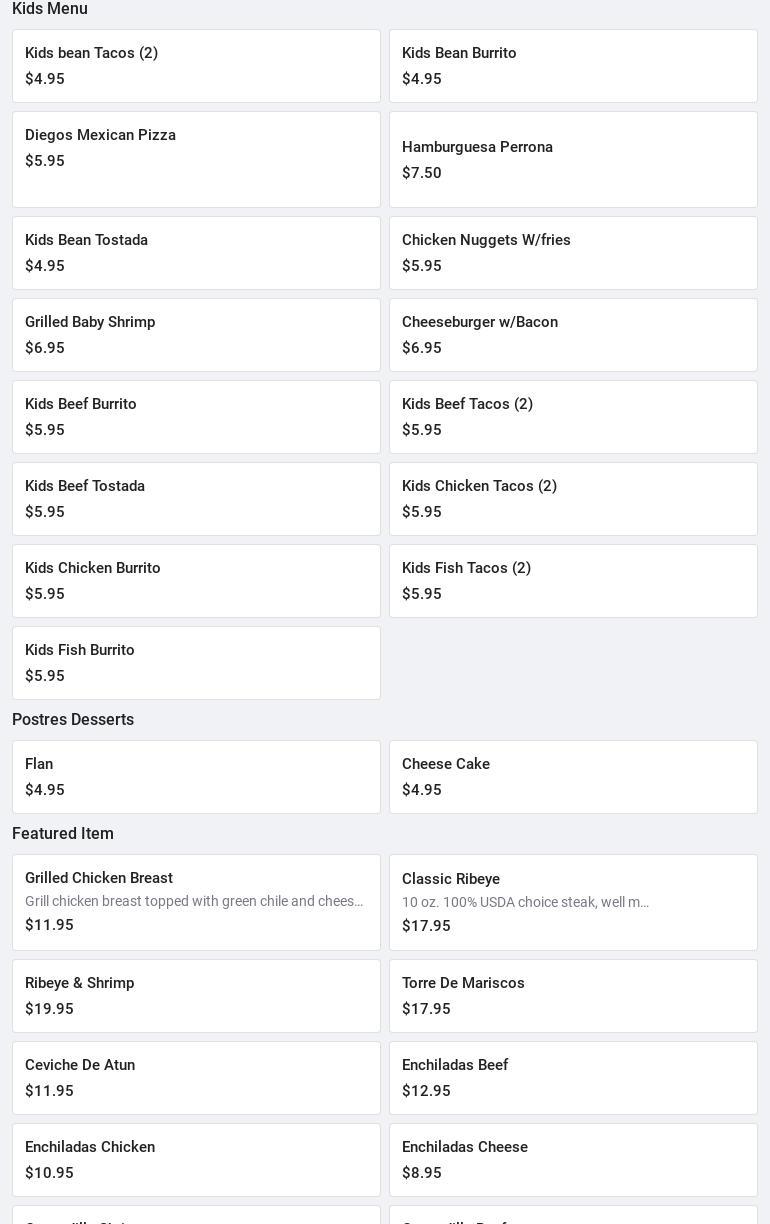Pick Enchiladas Beef

(x=573, y=1078)
